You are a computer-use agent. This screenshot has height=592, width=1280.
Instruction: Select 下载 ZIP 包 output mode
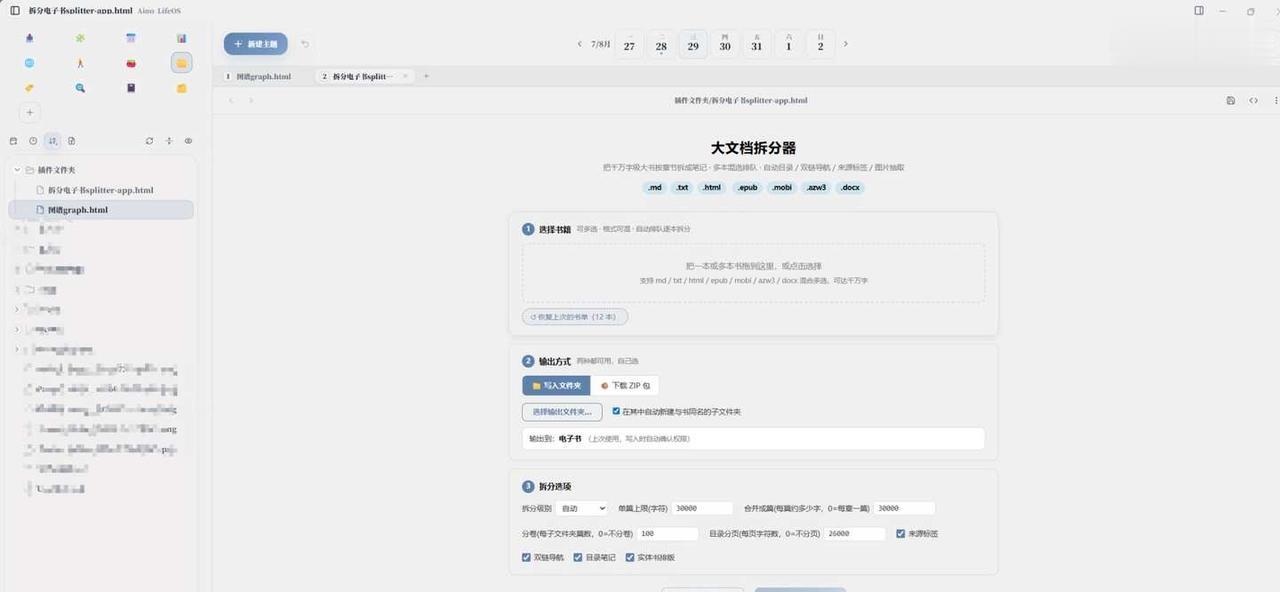625,385
